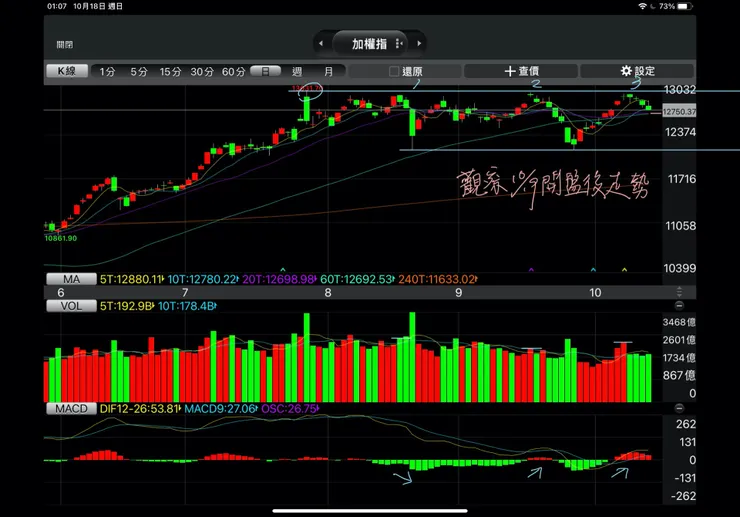This screenshot has width=740, height=517.
Task: Tap month 7 on the time axis
Action: tap(185, 293)
